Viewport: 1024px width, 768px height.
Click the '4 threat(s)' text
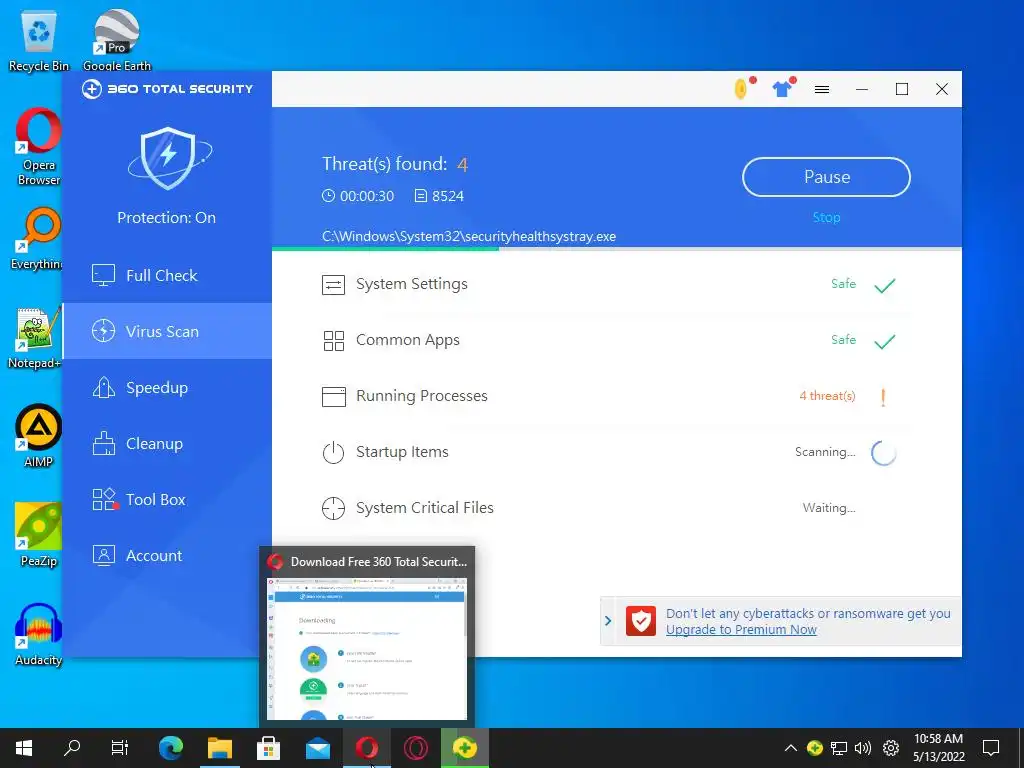(x=827, y=396)
